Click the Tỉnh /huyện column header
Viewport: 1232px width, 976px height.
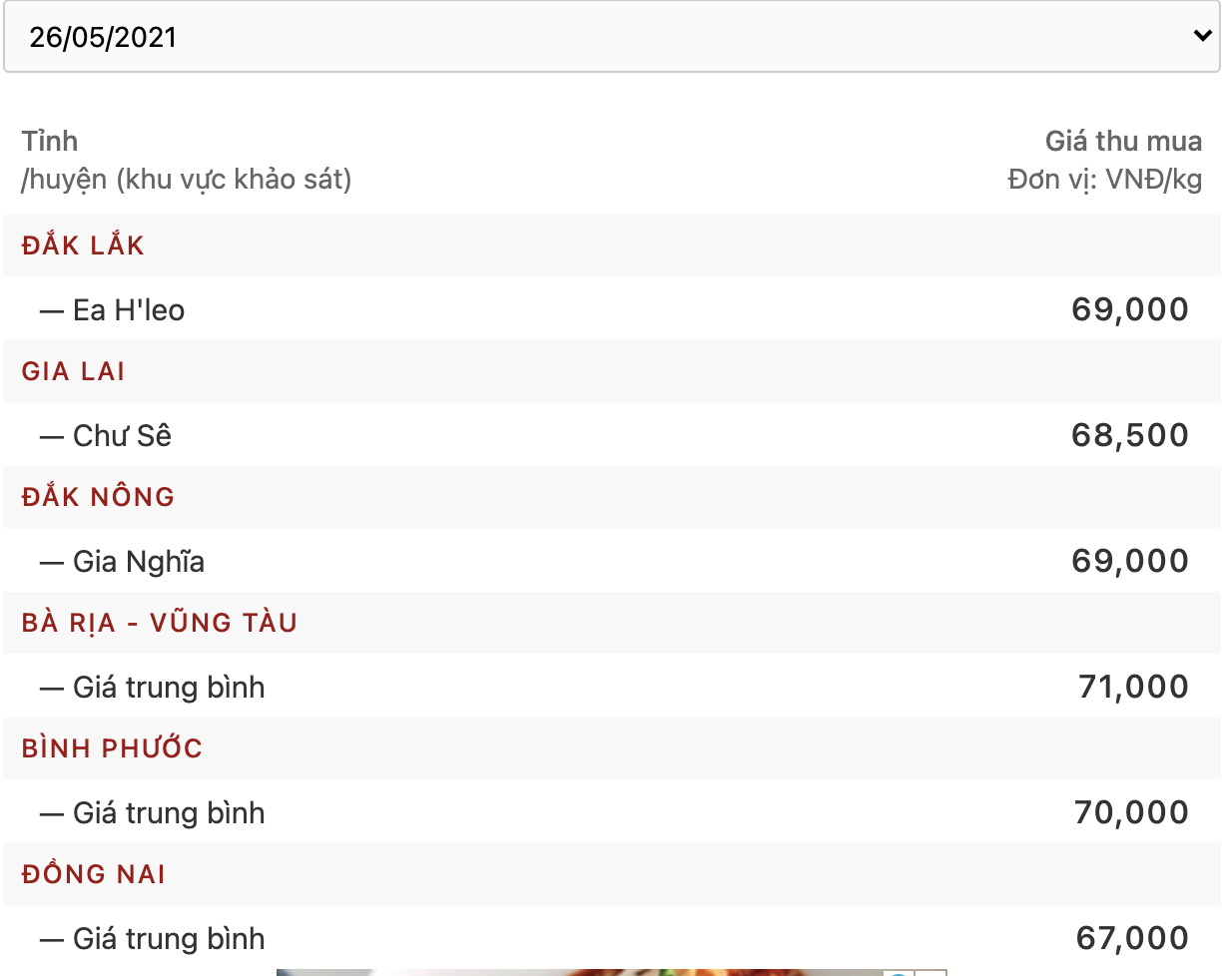pyautogui.click(x=187, y=160)
